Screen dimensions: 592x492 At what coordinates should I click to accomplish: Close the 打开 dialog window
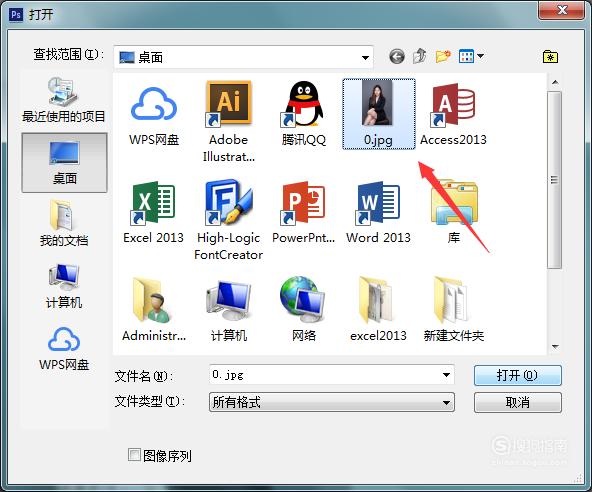(x=562, y=10)
